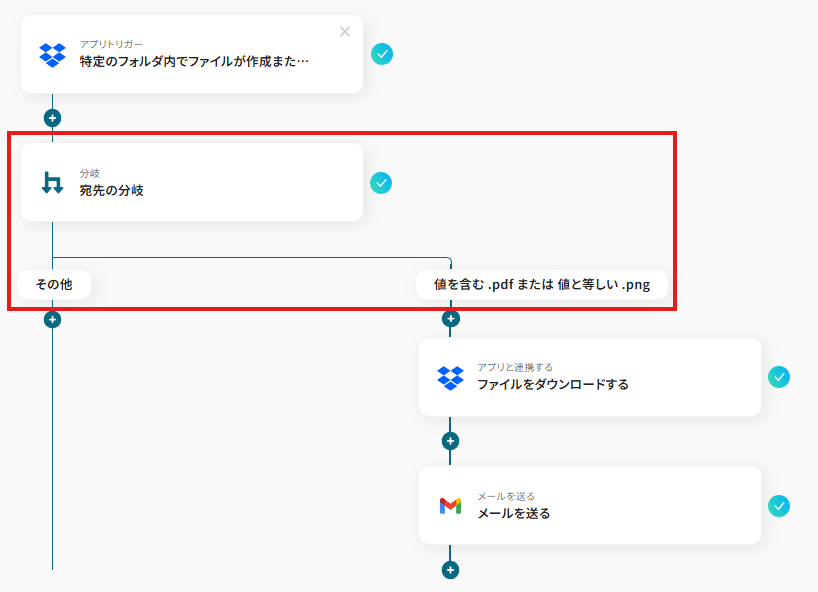
Task: Click the checkmark beside メールを送る card
Action: (x=779, y=506)
